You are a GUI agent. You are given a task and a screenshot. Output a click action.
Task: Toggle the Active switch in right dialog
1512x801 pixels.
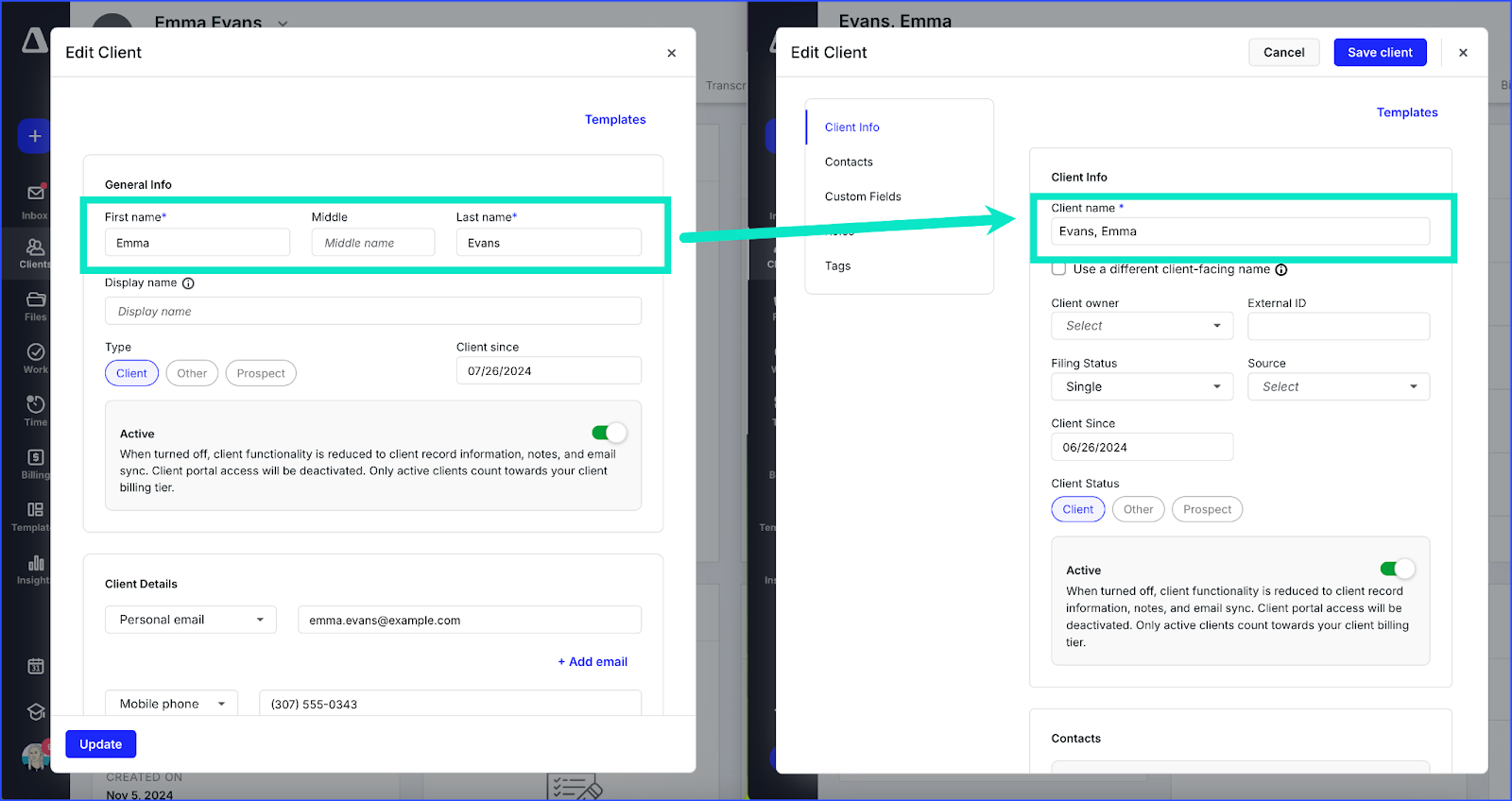point(1397,569)
